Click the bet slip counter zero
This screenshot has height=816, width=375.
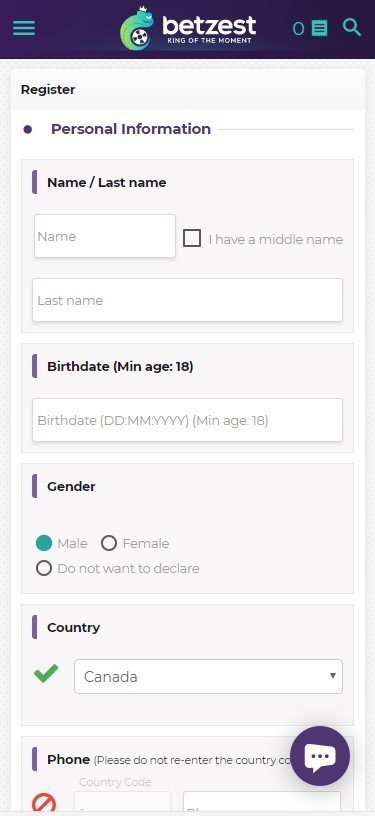click(298, 29)
